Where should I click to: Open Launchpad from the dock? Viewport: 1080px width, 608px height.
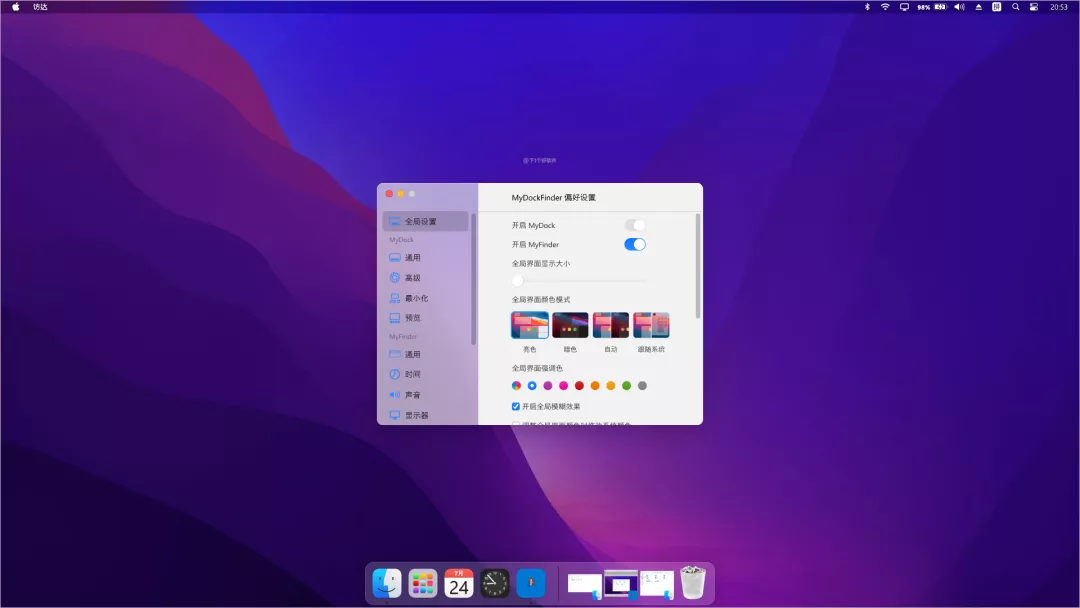coord(421,582)
